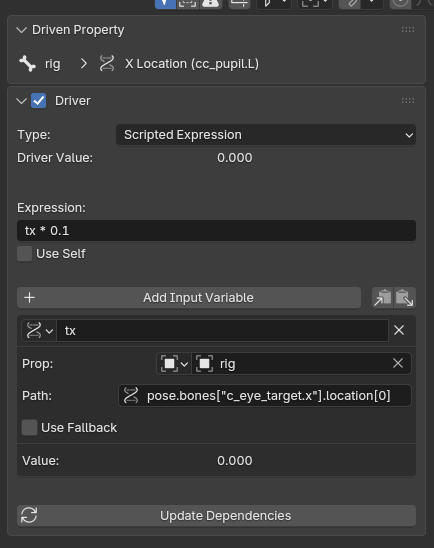Click the Expression field containing tx * 0.1
This screenshot has width=434, height=548.
(x=216, y=231)
